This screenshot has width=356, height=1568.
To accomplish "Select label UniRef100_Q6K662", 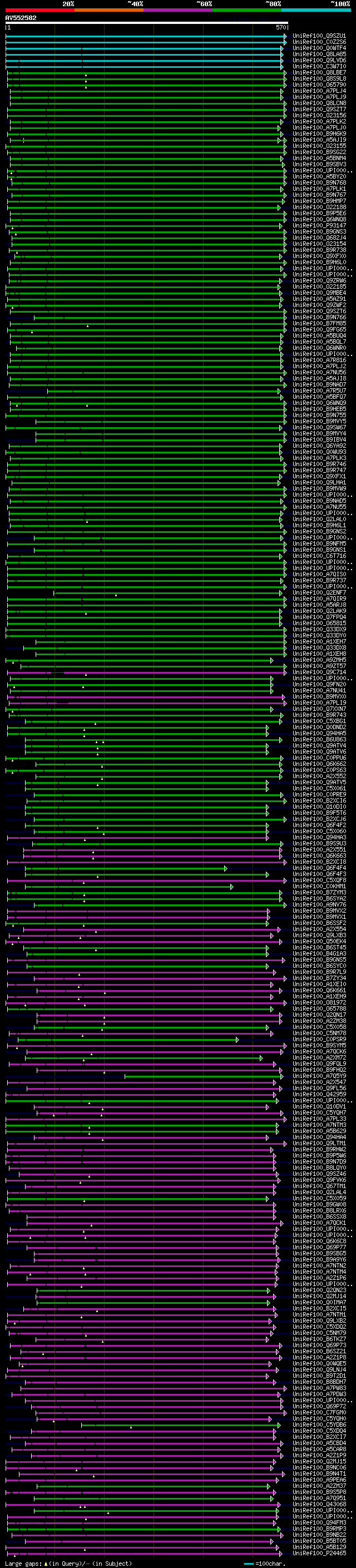I will tap(319, 764).
